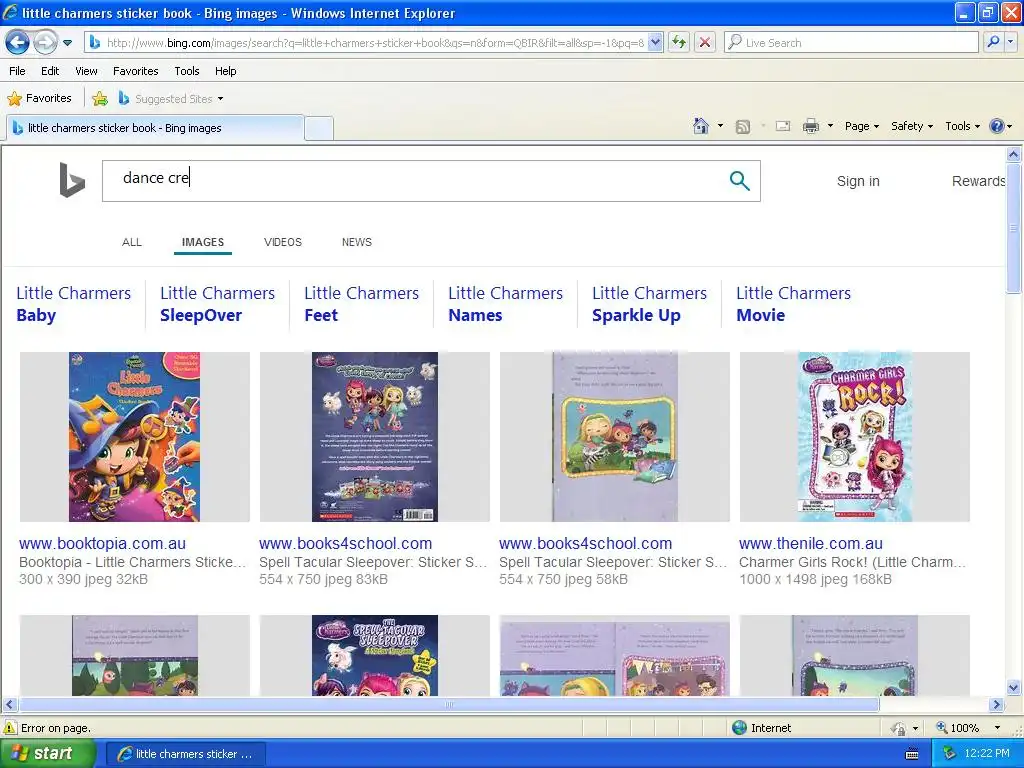Image resolution: width=1024 pixels, height=768 pixels.
Task: Add page to Favorites bar icon
Action: 100,99
